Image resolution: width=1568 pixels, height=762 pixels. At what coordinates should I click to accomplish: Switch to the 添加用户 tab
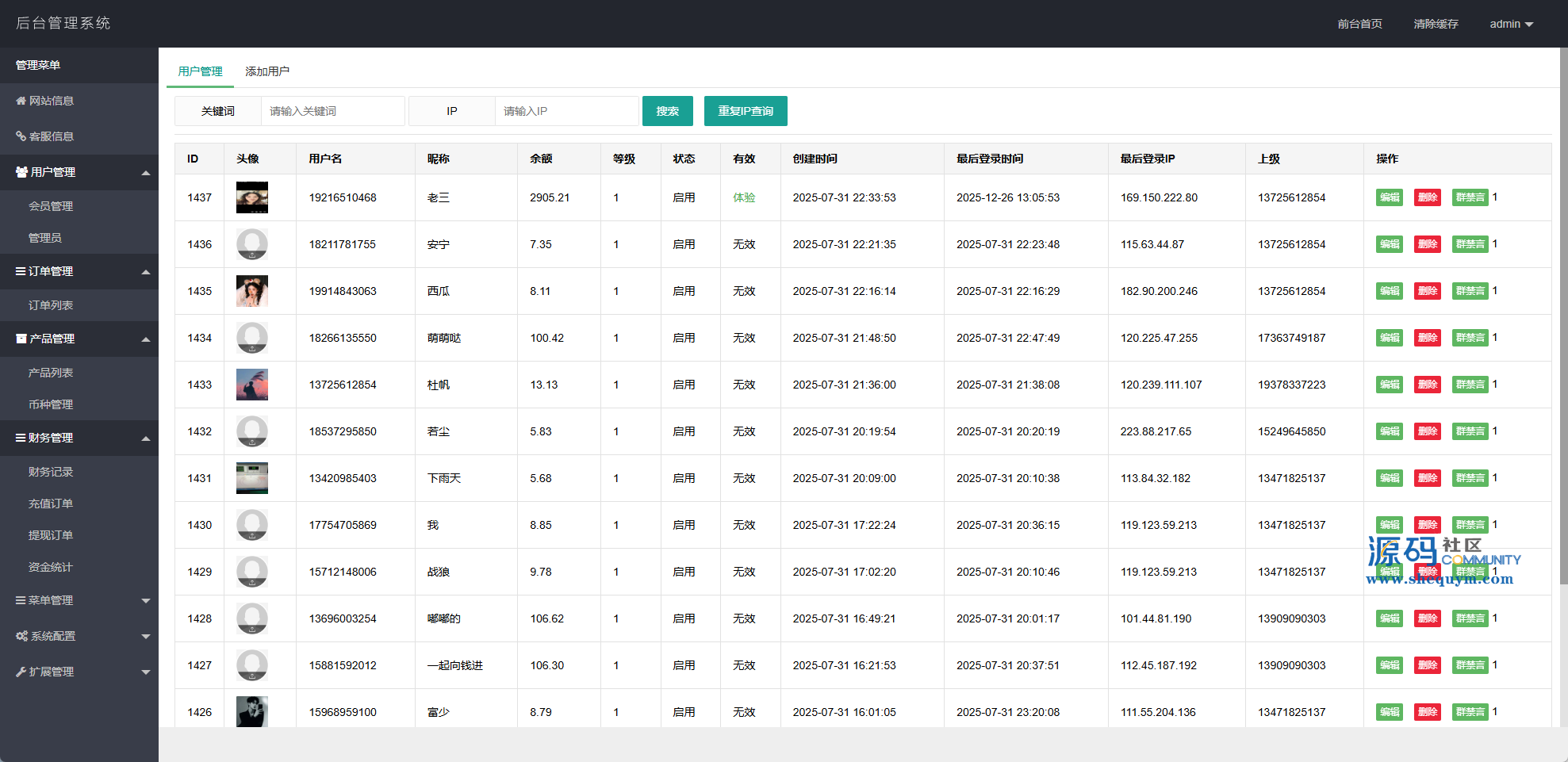(267, 71)
